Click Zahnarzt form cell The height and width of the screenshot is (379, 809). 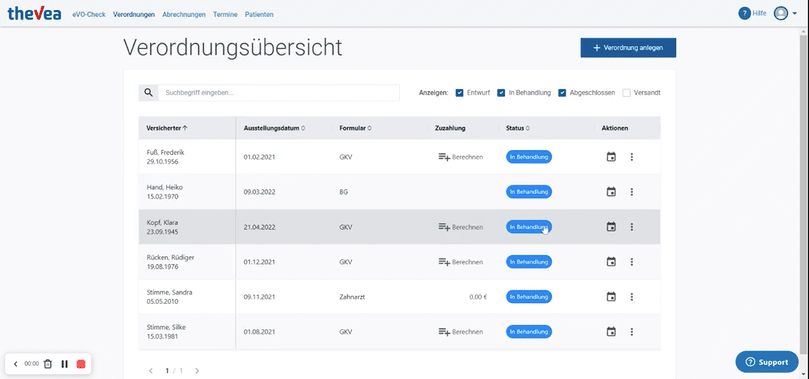352,297
